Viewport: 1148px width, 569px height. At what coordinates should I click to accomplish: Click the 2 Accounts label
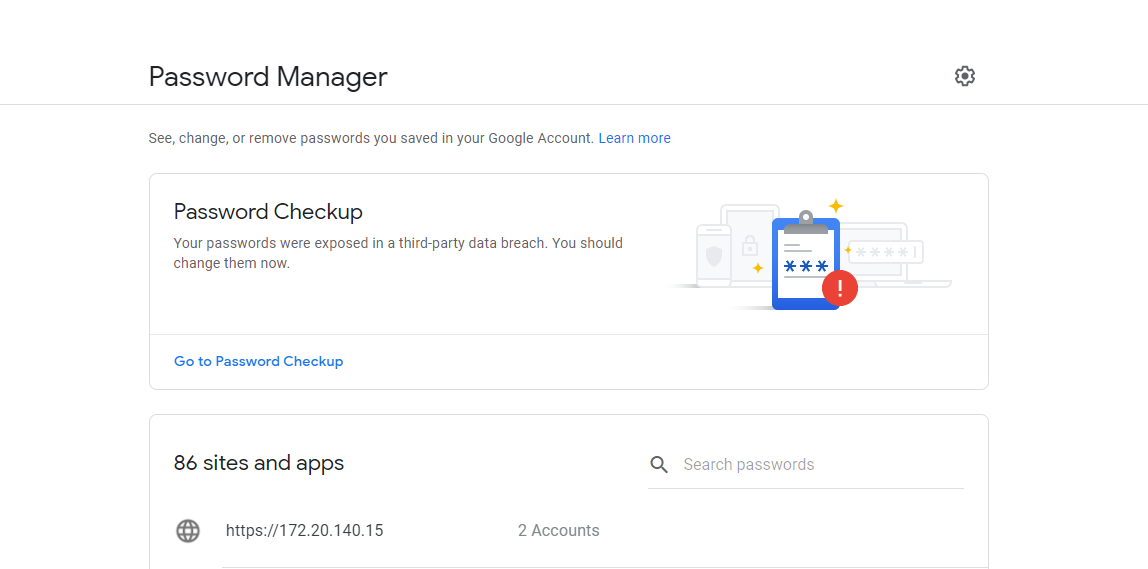[x=558, y=531]
